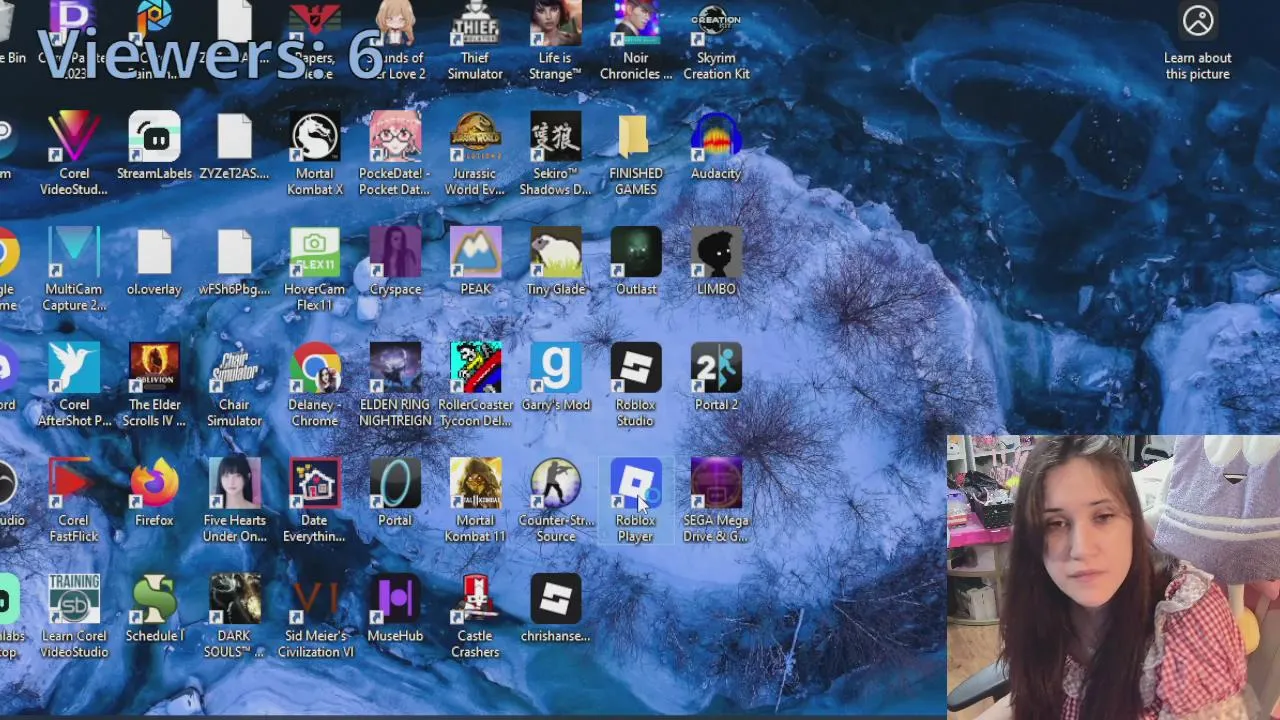Viewport: 1280px width, 720px height.
Task: Open PockeDate! Pocket Dating icon
Action: [x=395, y=154]
